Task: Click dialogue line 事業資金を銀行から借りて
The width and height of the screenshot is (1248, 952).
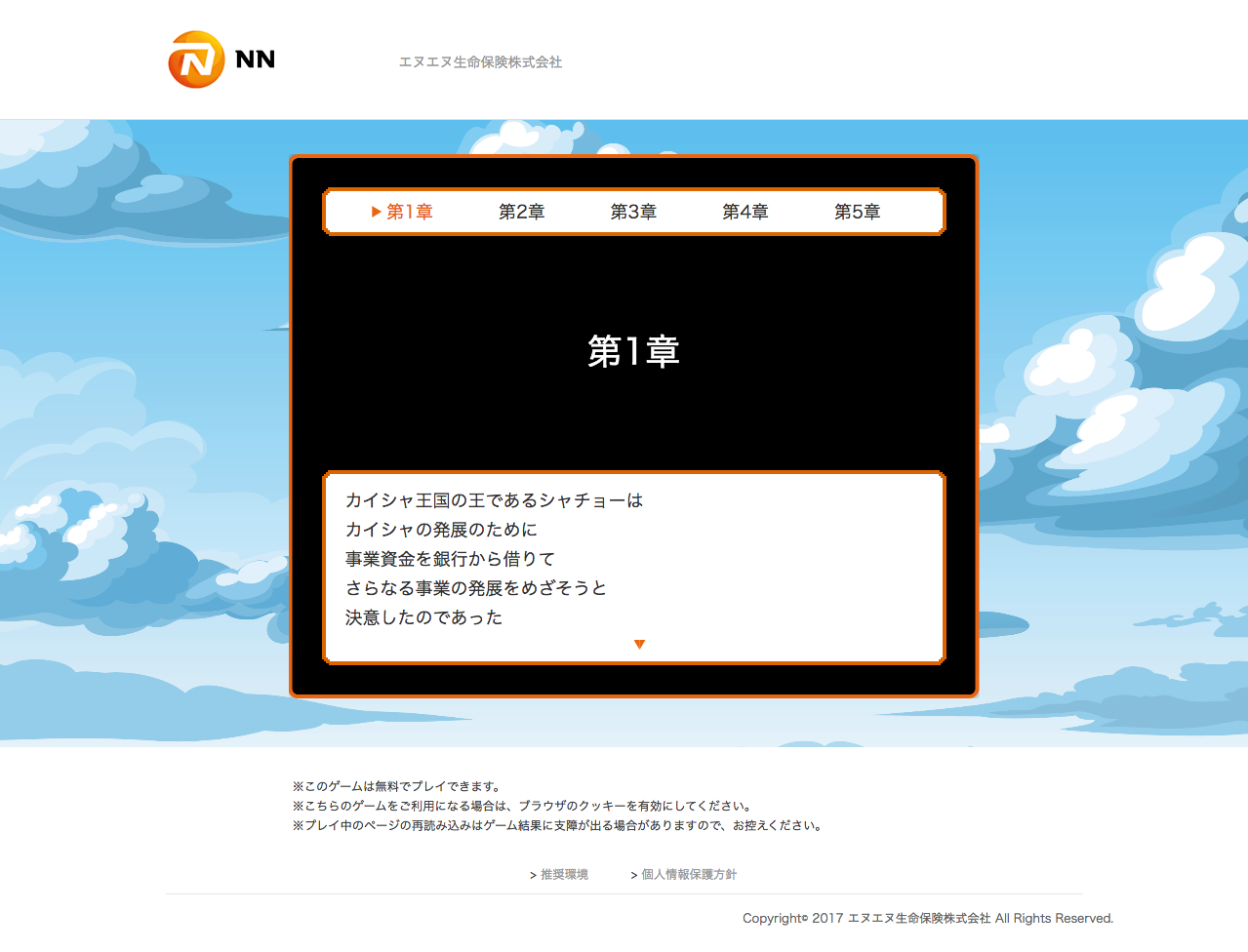Action: [450, 559]
